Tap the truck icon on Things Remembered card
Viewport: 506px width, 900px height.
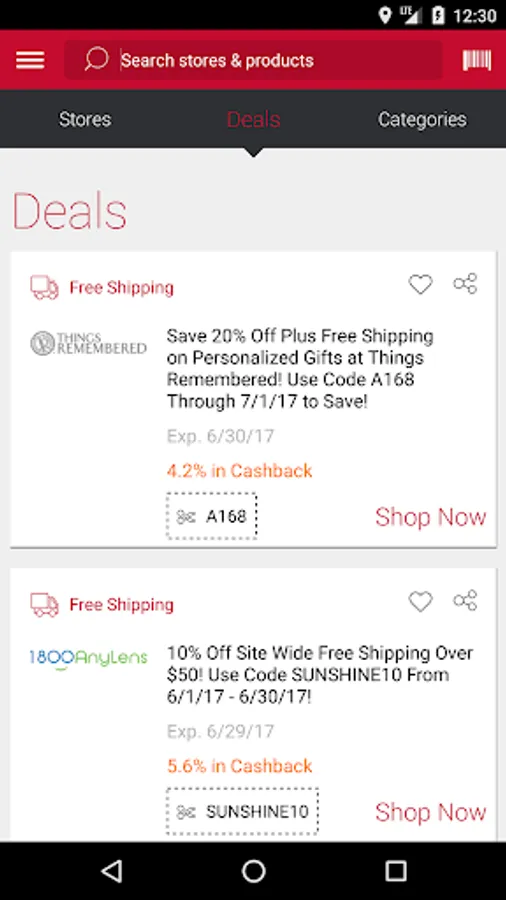coord(44,288)
